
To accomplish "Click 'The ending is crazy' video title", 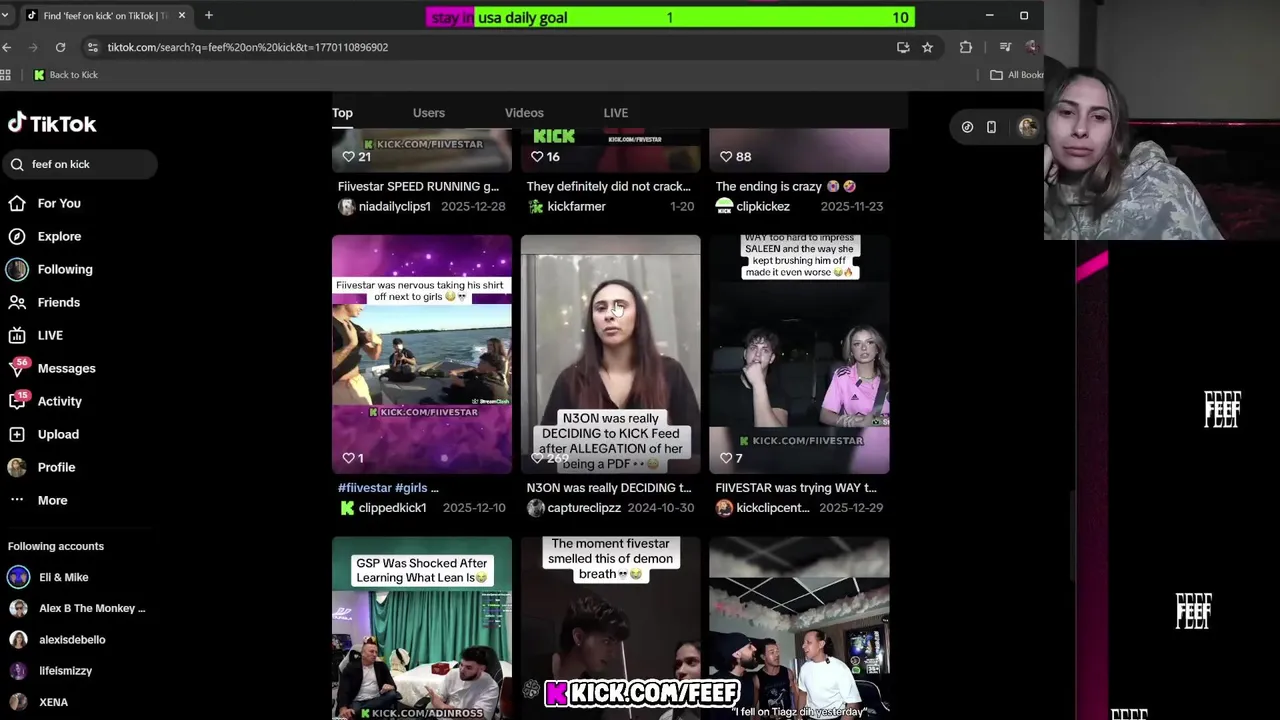I will click(x=786, y=186).
